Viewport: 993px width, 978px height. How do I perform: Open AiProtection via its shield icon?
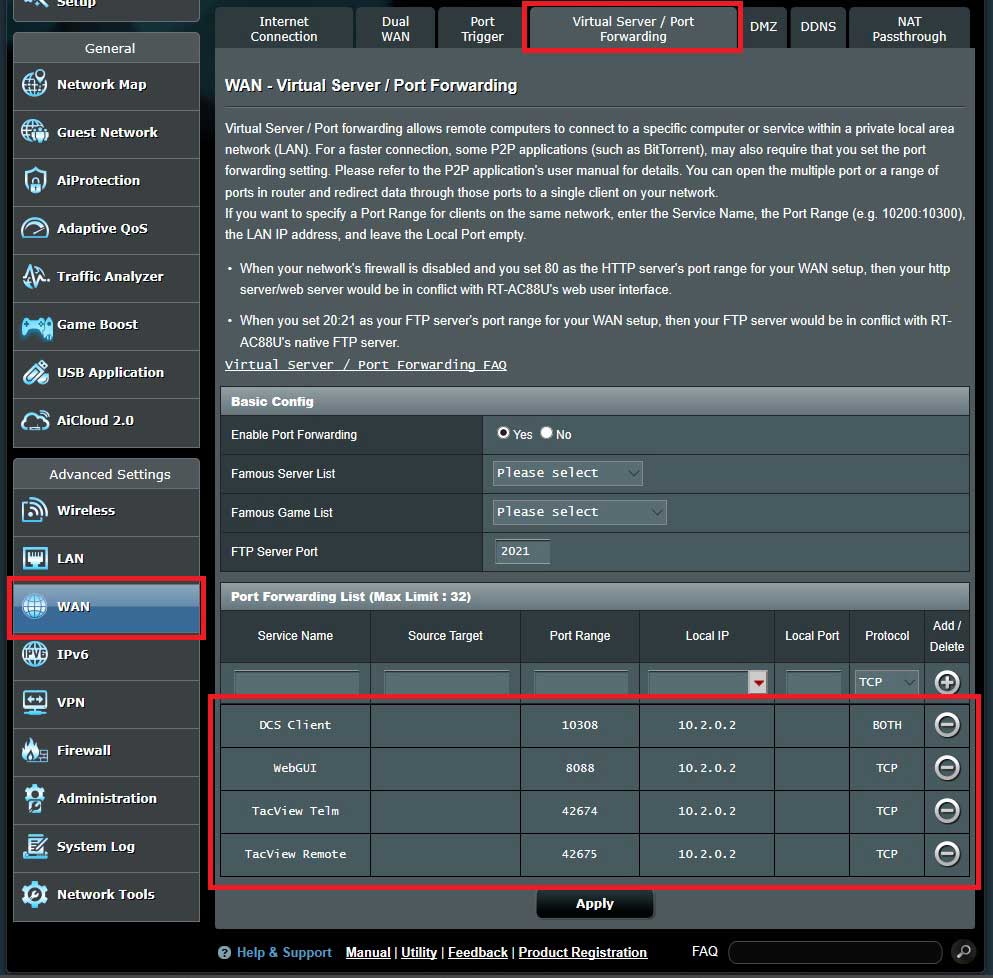35,181
